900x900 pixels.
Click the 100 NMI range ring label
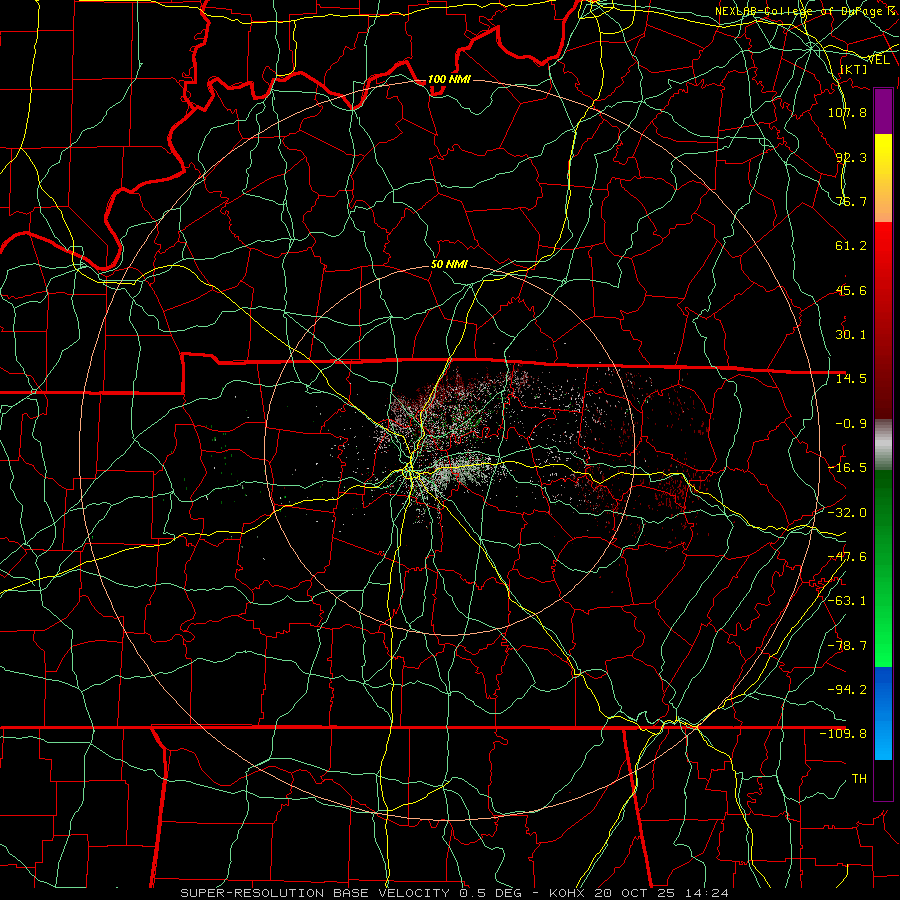click(449, 79)
